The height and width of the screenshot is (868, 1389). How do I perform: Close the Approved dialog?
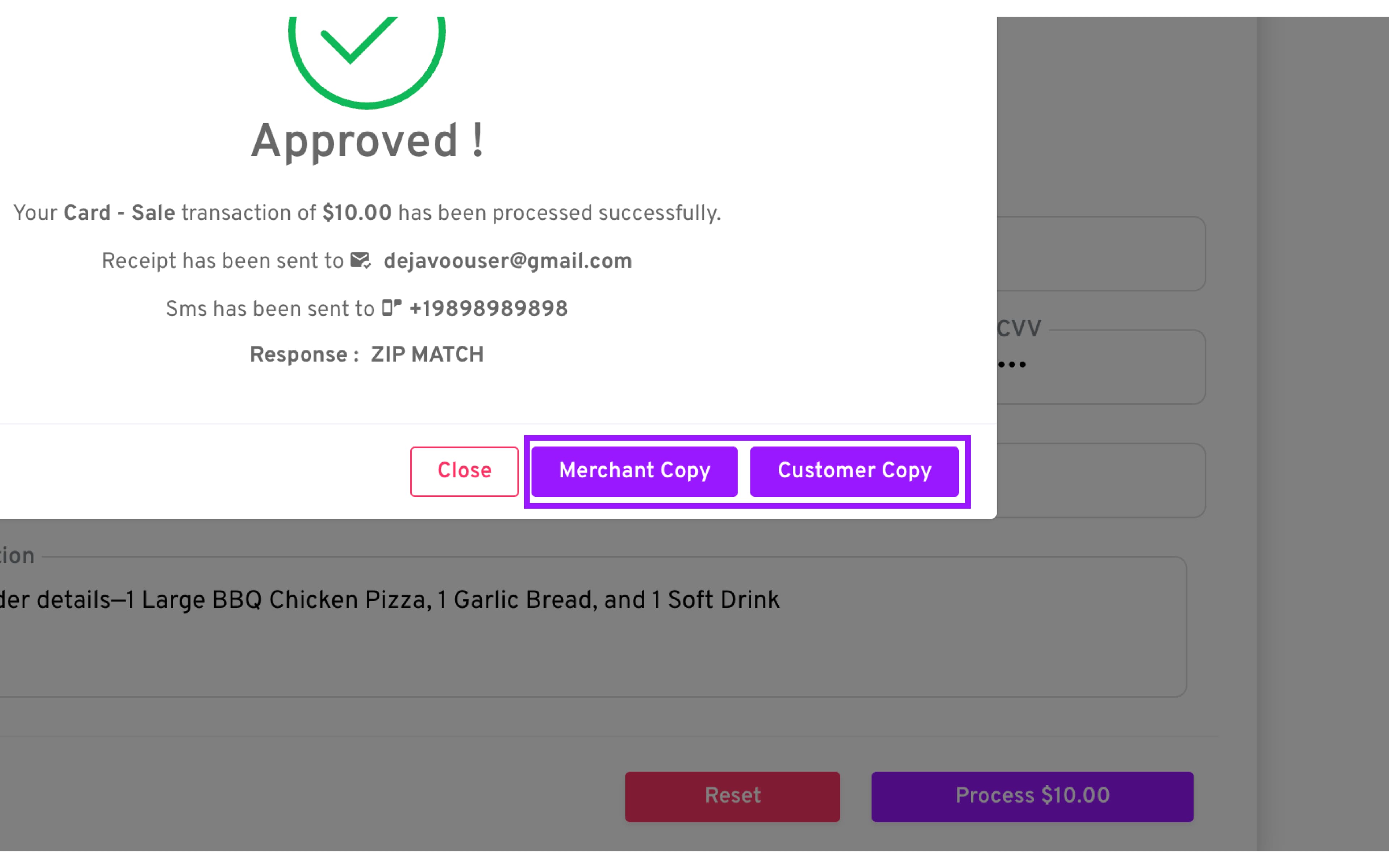click(464, 471)
